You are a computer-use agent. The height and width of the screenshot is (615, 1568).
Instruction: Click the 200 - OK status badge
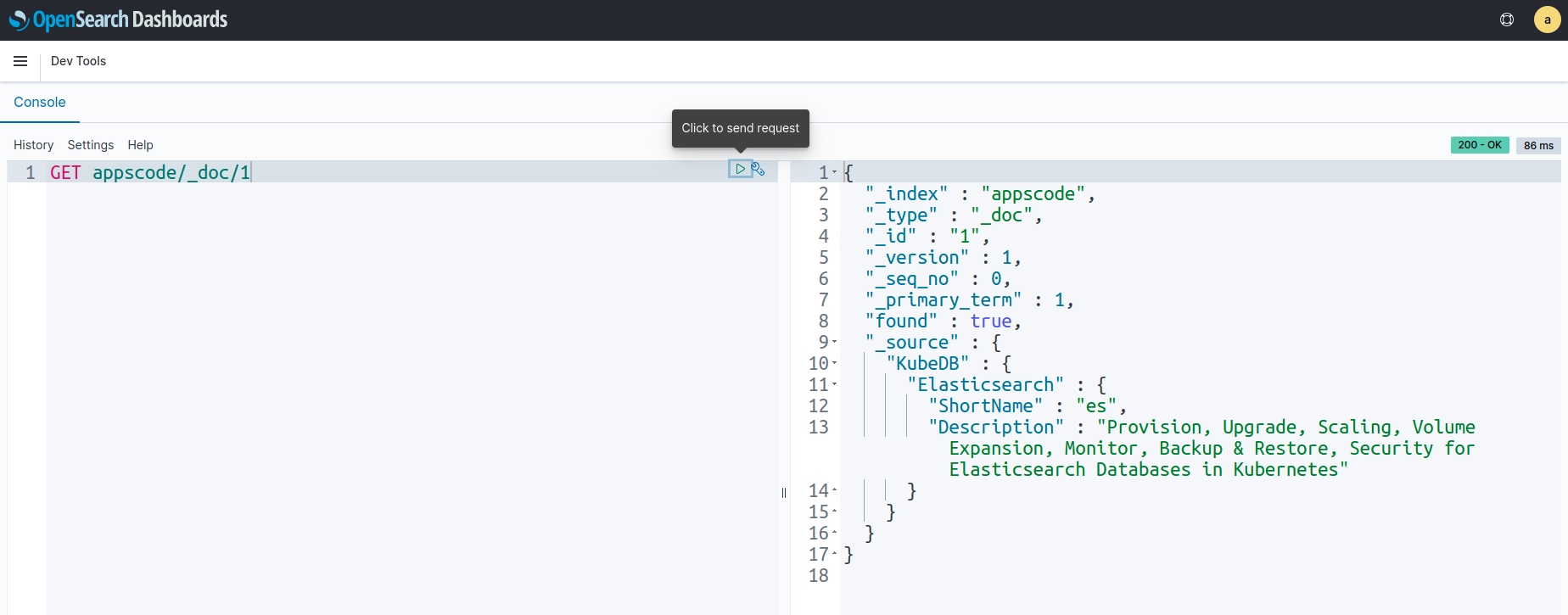1480,145
